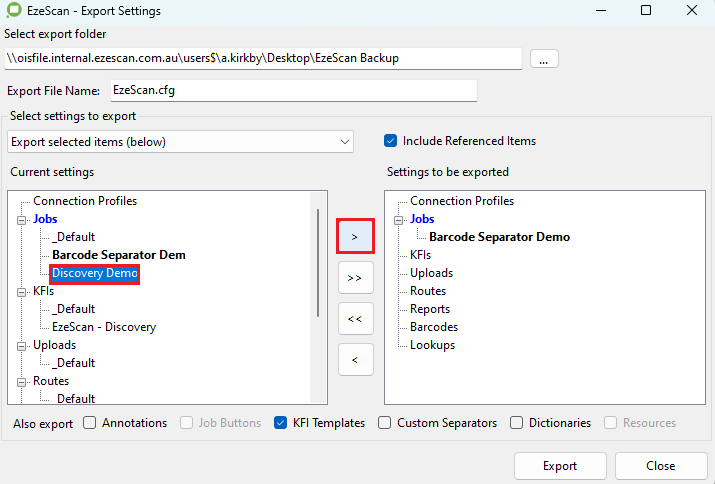This screenshot has width=715, height=484.
Task: Collapse the Jobs node in Current settings
Action: [21, 219]
